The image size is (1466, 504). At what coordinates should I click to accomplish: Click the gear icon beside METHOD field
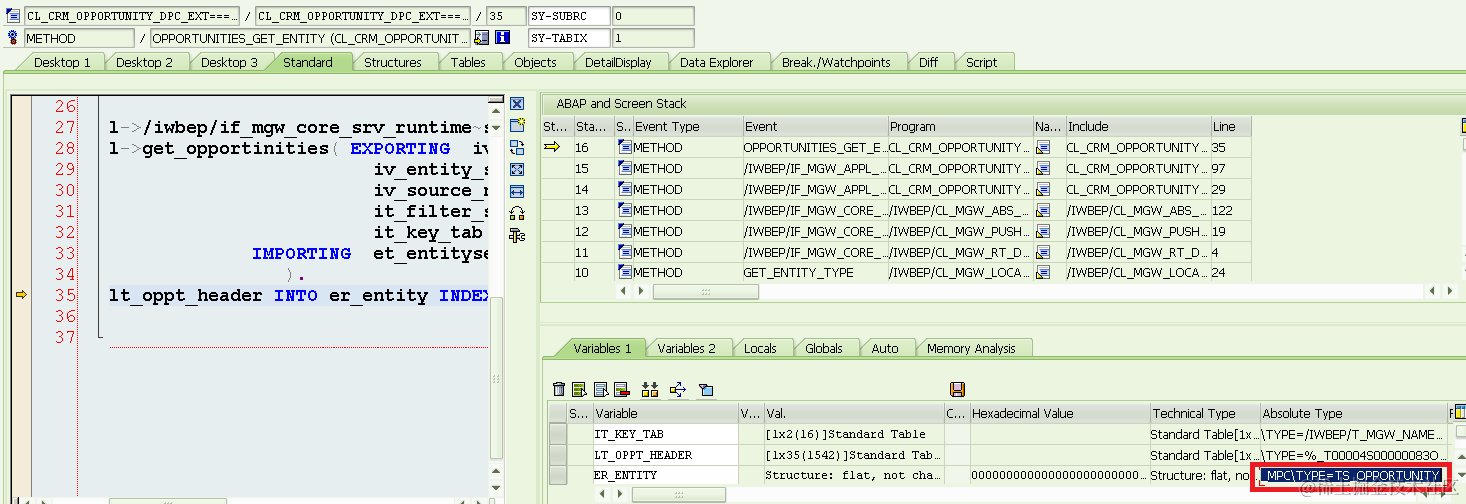point(13,37)
